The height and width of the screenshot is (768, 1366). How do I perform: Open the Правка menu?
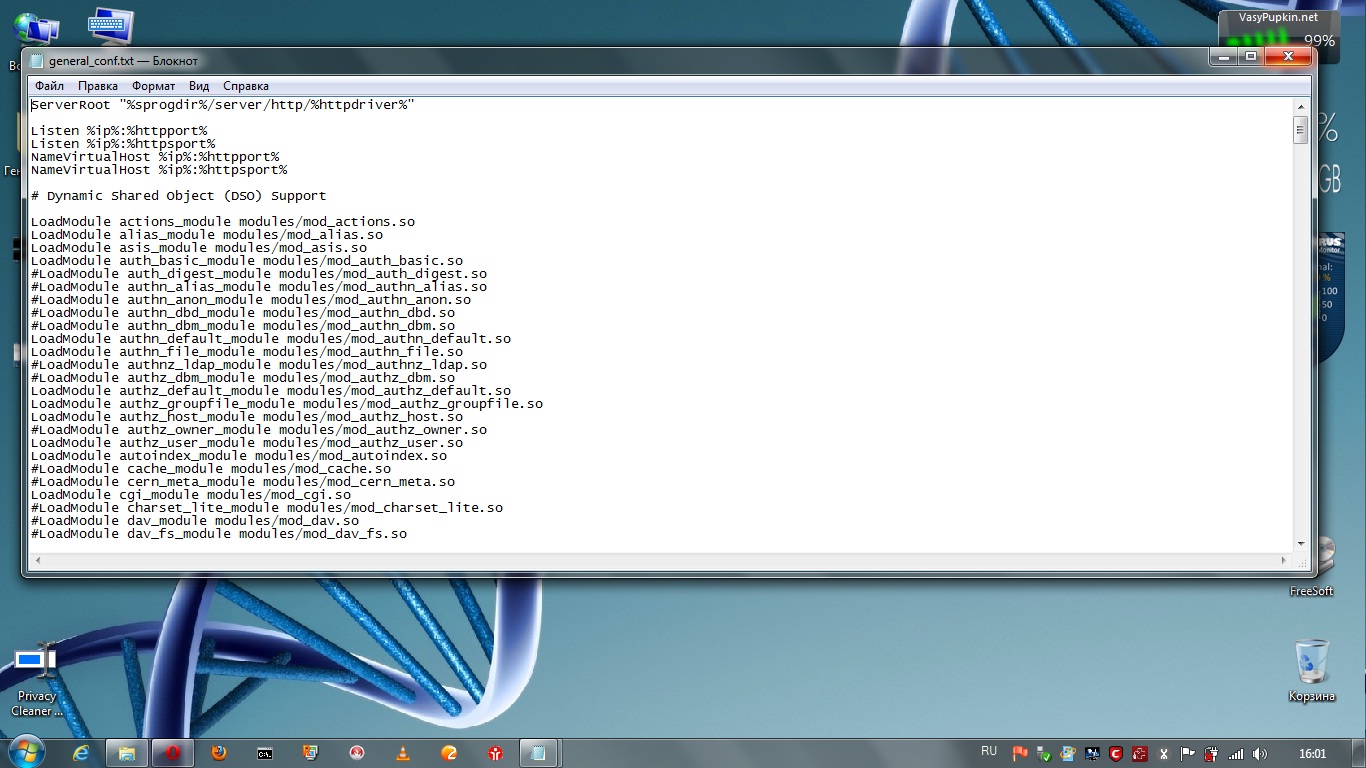pos(98,86)
